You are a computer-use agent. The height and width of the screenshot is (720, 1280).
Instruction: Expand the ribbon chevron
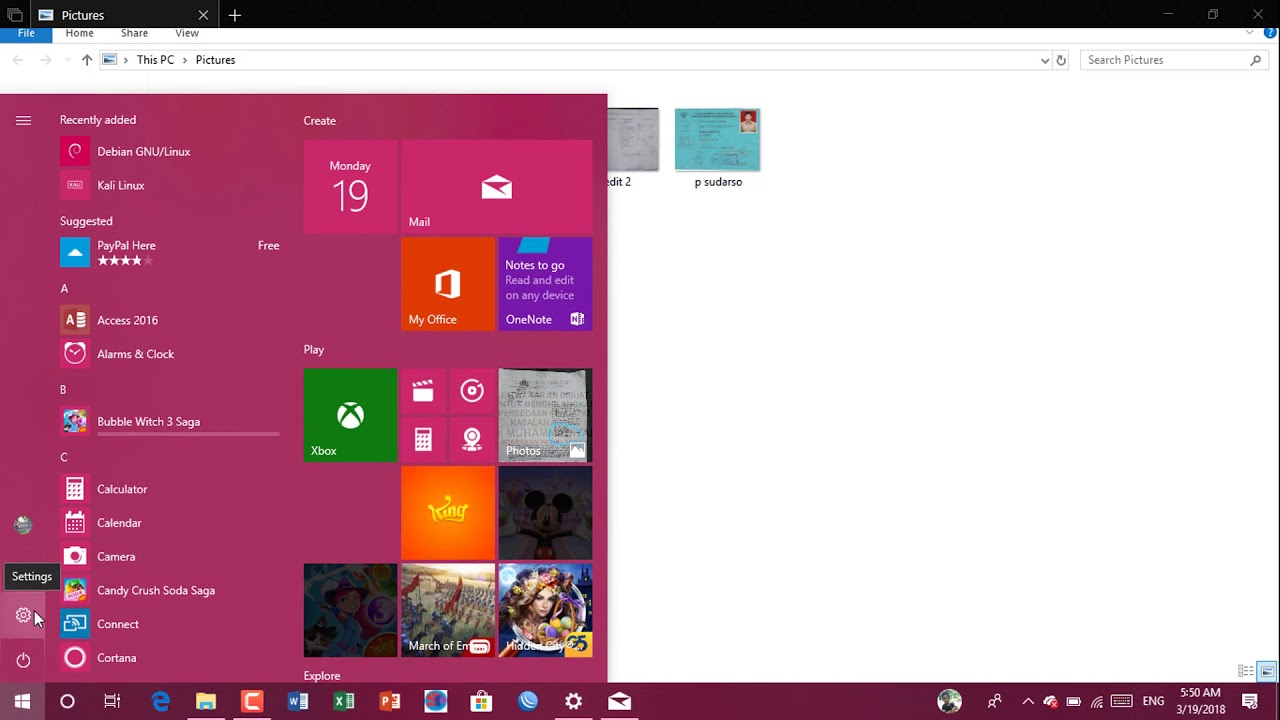coord(1250,33)
